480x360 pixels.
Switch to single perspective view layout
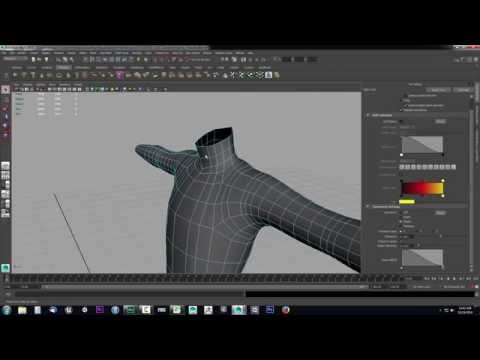(x=6, y=165)
